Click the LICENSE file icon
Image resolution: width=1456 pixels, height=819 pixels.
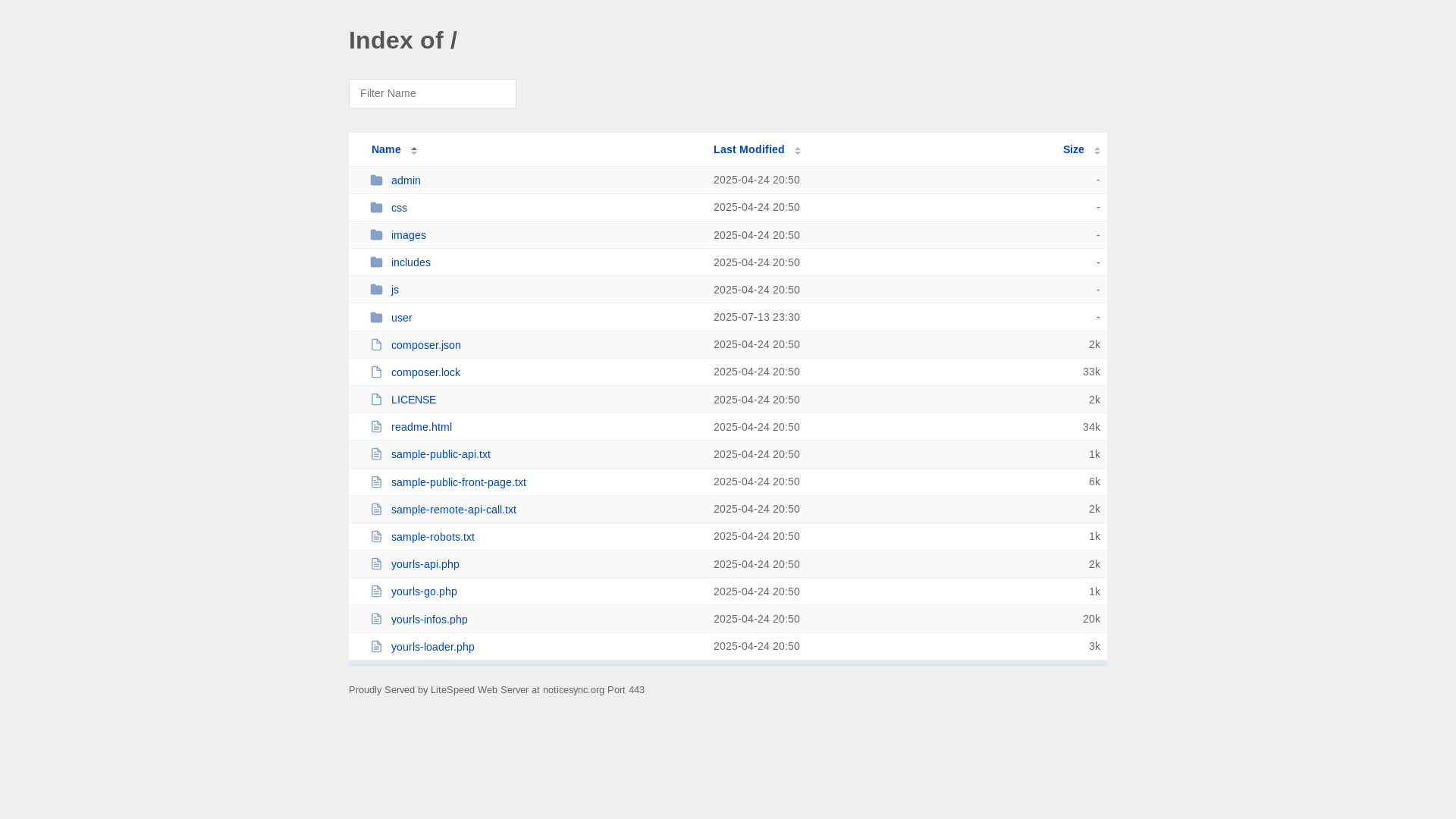(376, 400)
